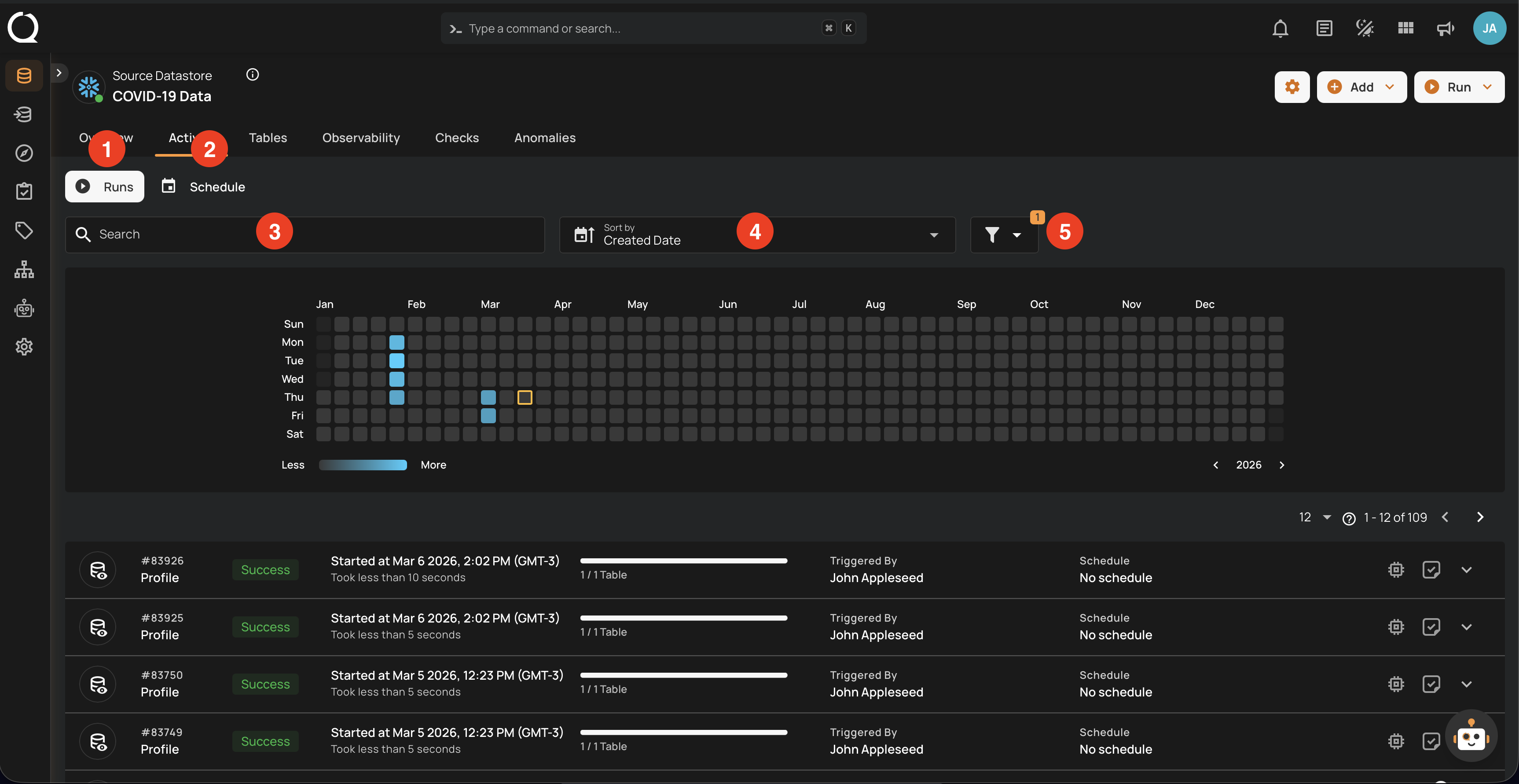Expand details of run #83926
This screenshot has height=784, width=1519.
(1467, 569)
